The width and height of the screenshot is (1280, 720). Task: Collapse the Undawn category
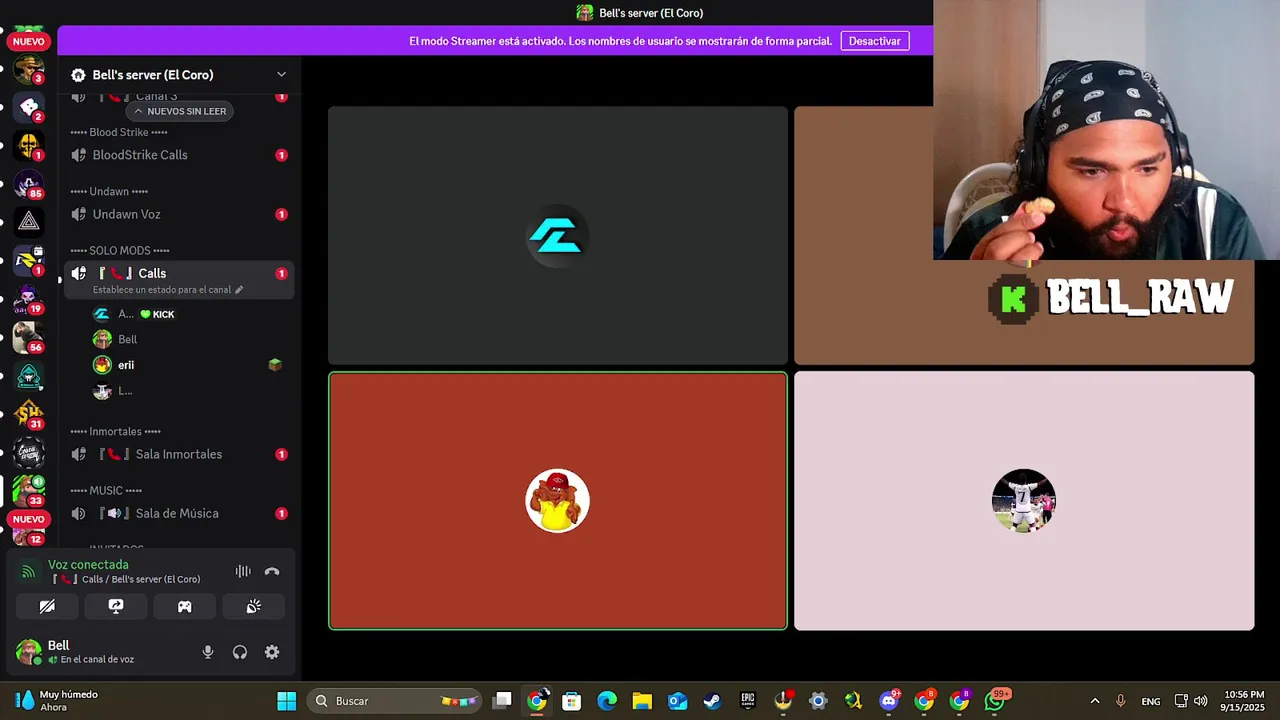109,191
